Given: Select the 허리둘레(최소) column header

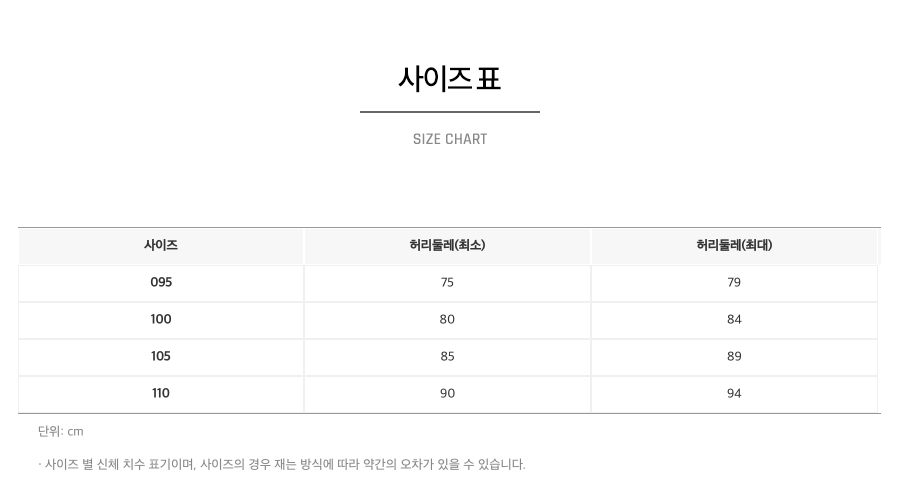Looking at the screenshot, I should 447,245.
